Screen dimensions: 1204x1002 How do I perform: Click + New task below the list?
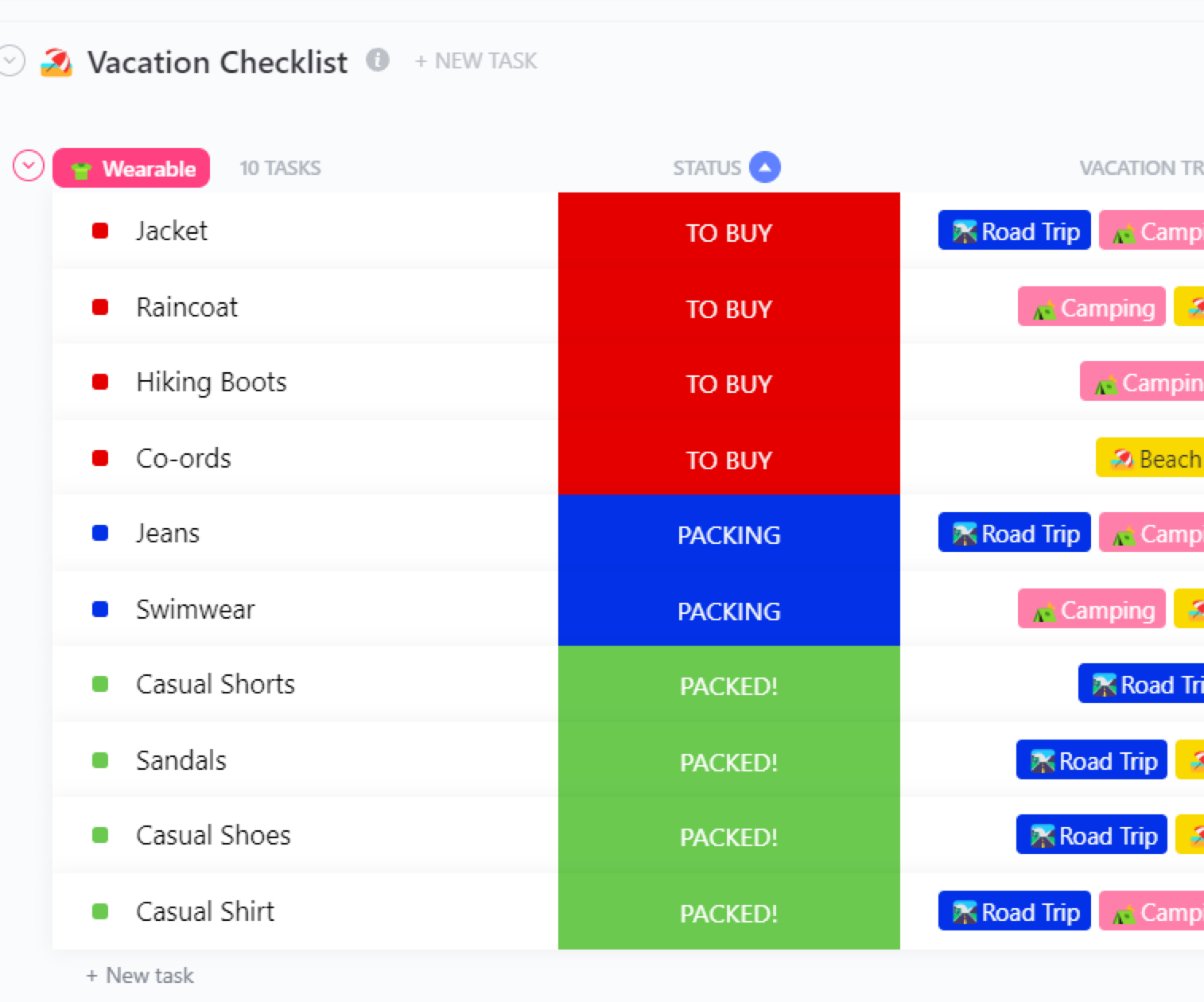click(140, 975)
